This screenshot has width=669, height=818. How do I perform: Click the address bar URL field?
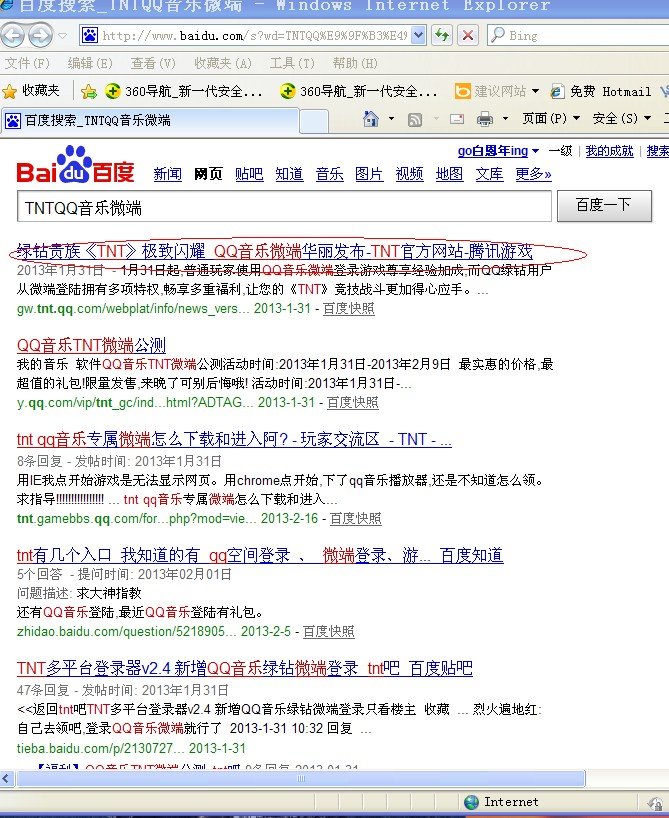254,35
